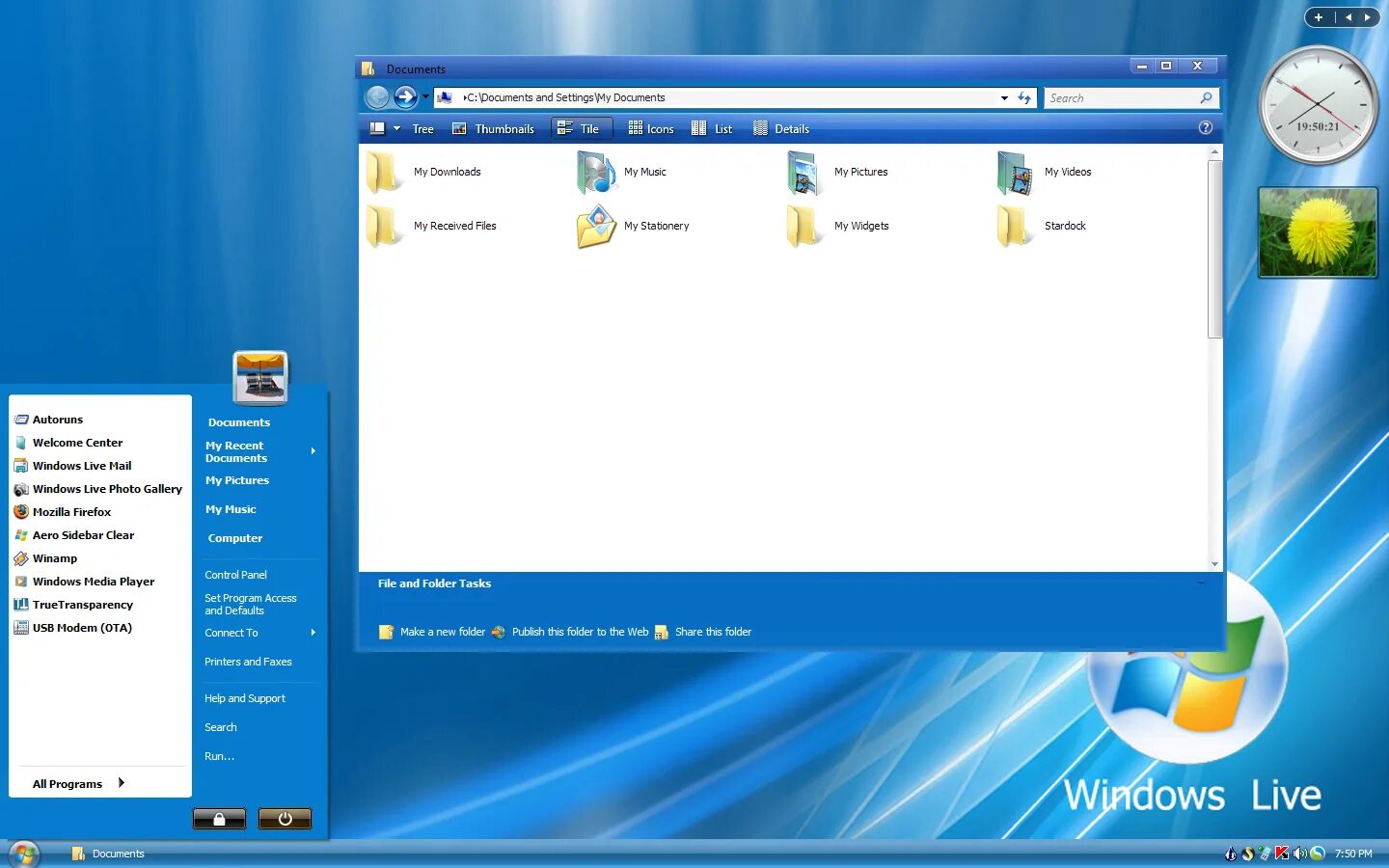Click Make a new folder task
1389x868 pixels.
click(432, 632)
